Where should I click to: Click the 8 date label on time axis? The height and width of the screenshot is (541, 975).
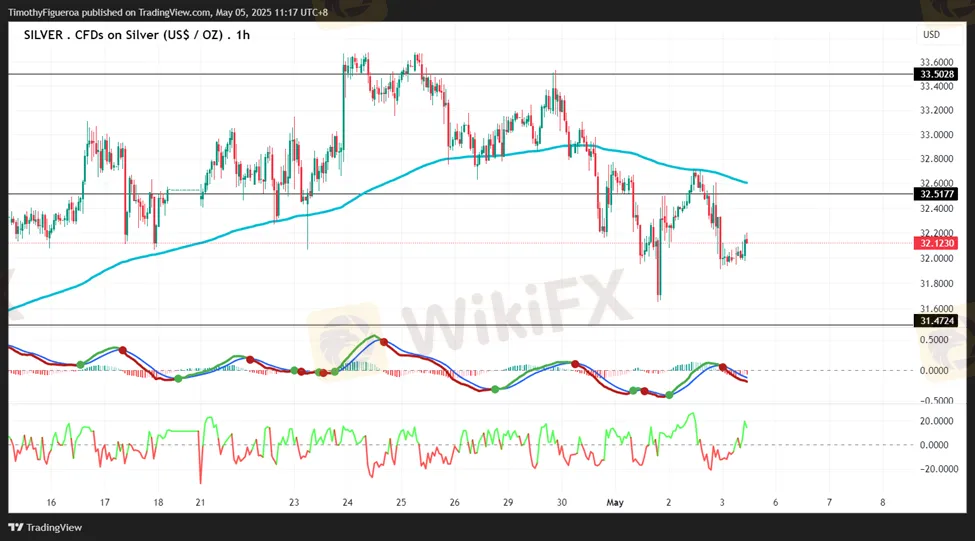[882, 502]
